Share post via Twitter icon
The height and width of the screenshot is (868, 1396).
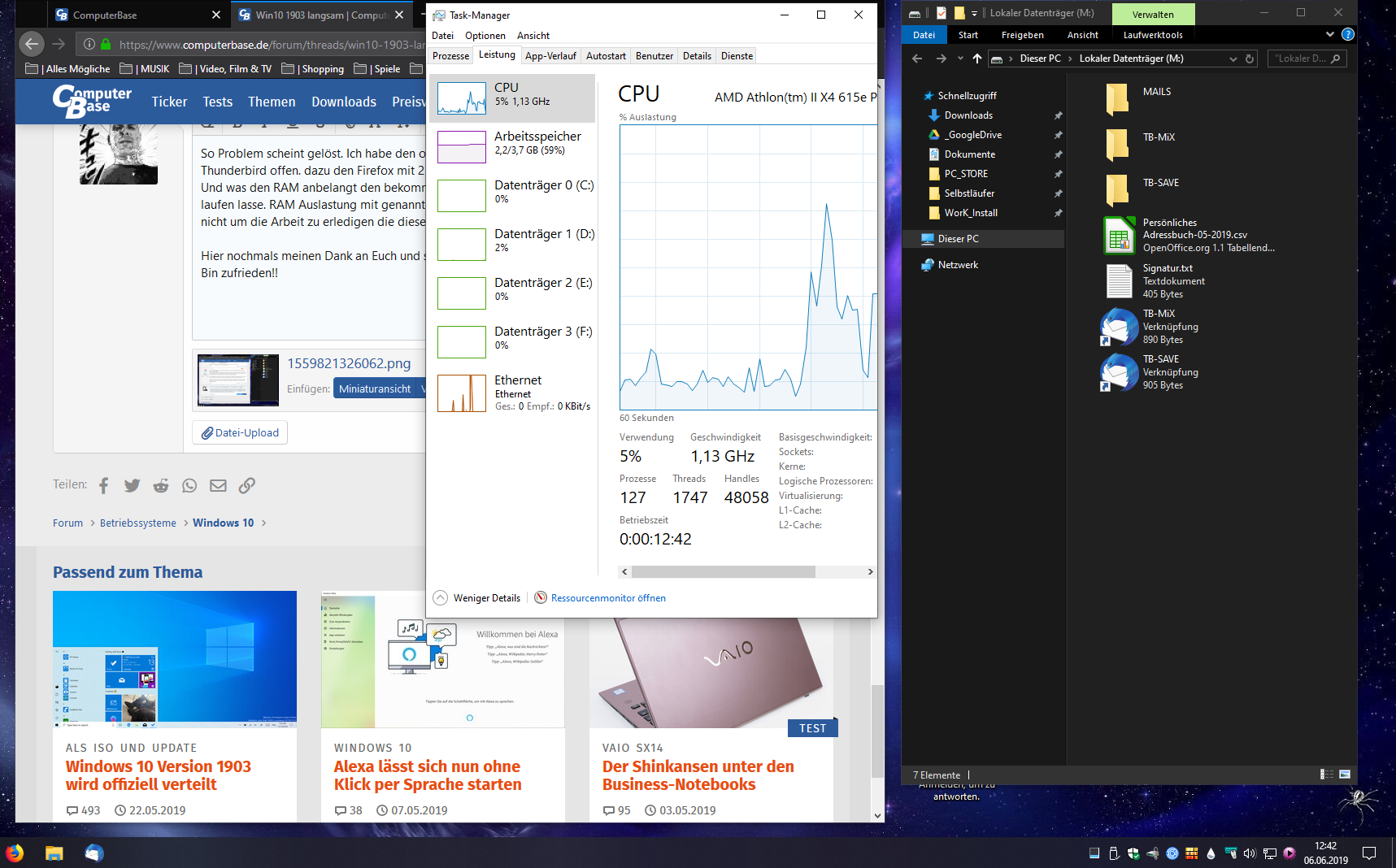point(132,486)
